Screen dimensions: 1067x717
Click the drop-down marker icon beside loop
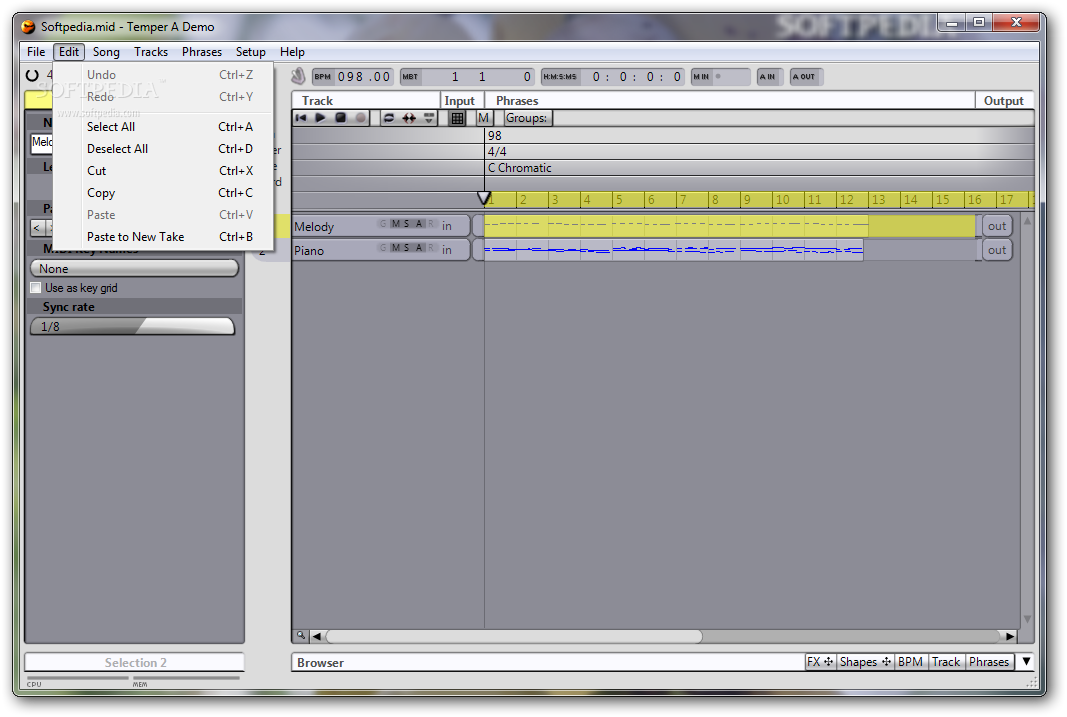[429, 118]
